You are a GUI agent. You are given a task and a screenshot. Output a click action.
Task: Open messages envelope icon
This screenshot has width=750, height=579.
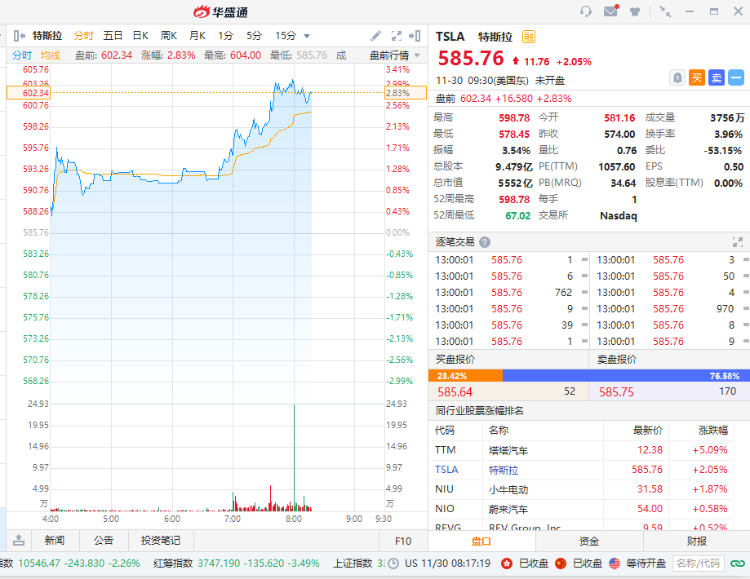click(611, 11)
